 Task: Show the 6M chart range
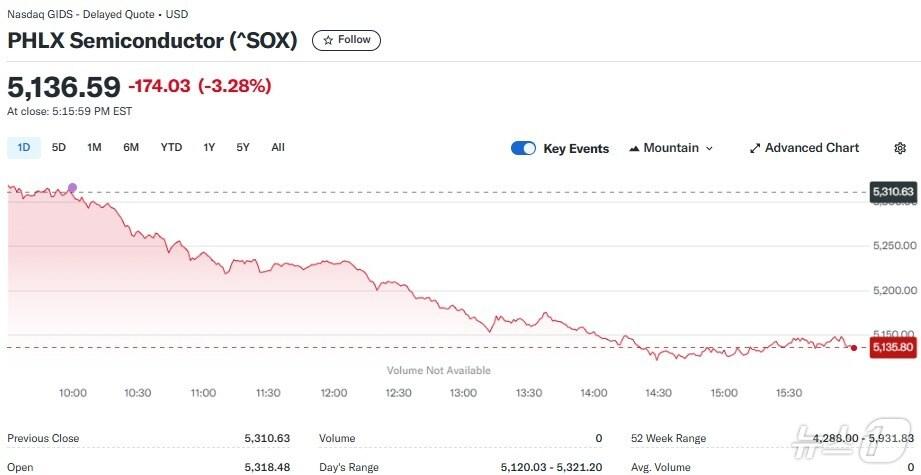tap(131, 147)
